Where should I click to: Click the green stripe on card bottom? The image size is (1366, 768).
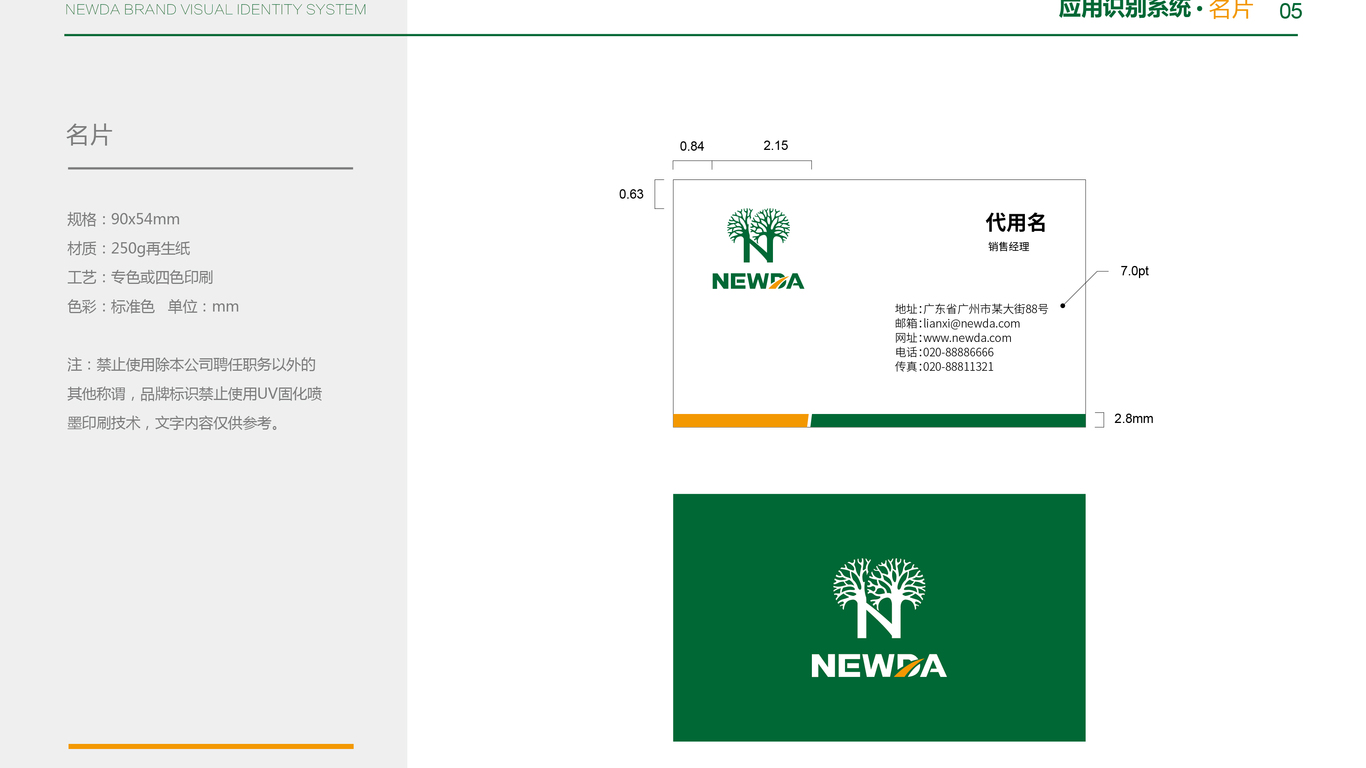[948, 421]
